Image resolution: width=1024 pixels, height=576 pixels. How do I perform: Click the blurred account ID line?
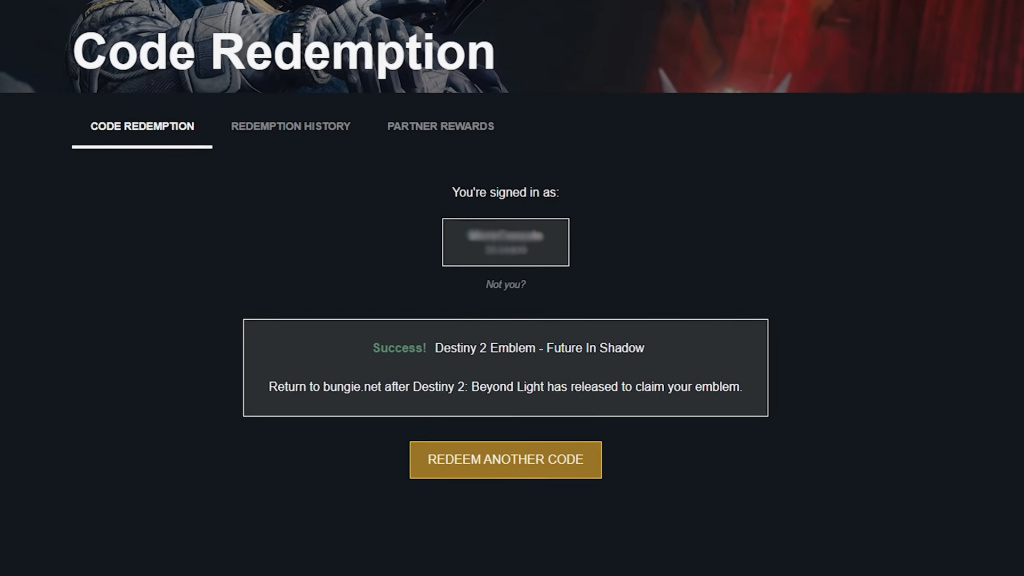coord(505,250)
